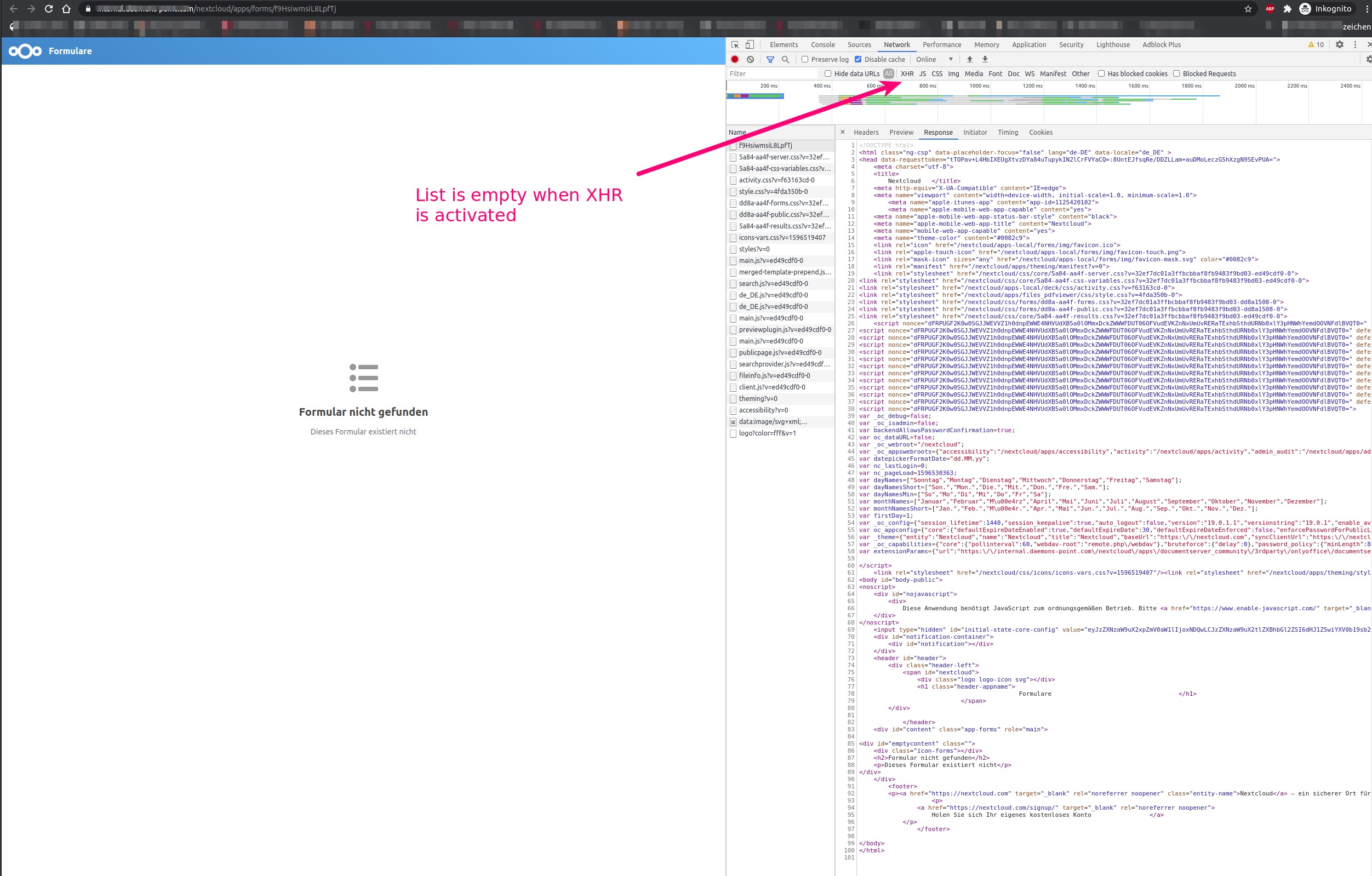Uncheck the Disable cache checkbox

point(858,59)
